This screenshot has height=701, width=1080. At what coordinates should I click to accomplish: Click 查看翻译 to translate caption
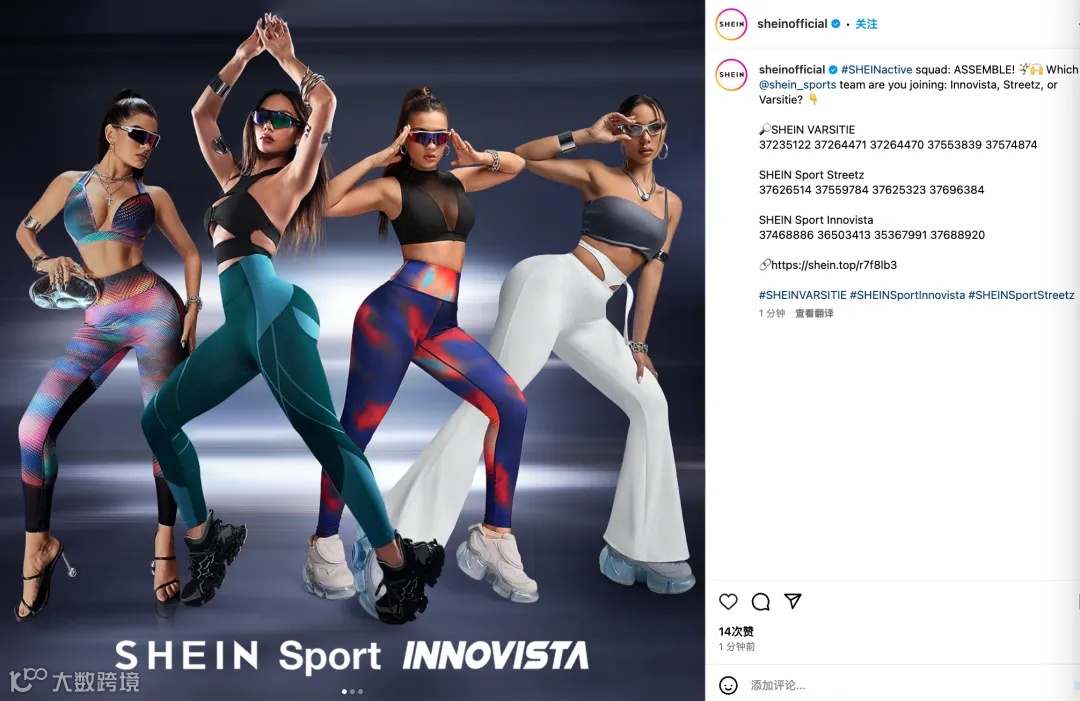pos(814,313)
